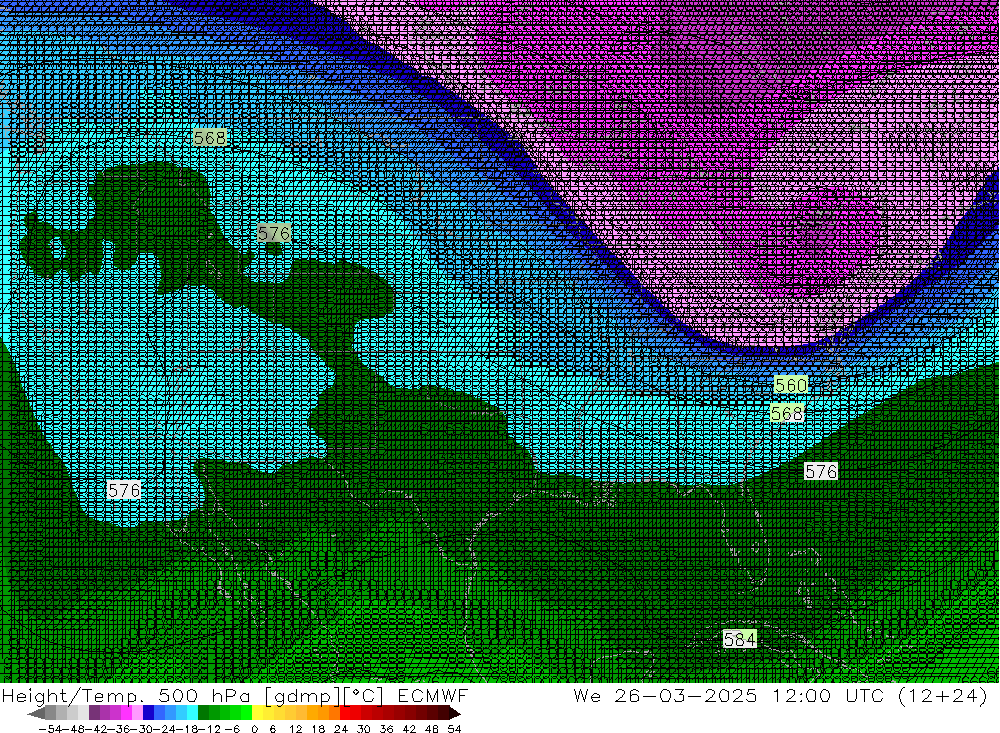Click the bright red swatch at legend value 24
The height and width of the screenshot is (733, 1000).
(345, 713)
